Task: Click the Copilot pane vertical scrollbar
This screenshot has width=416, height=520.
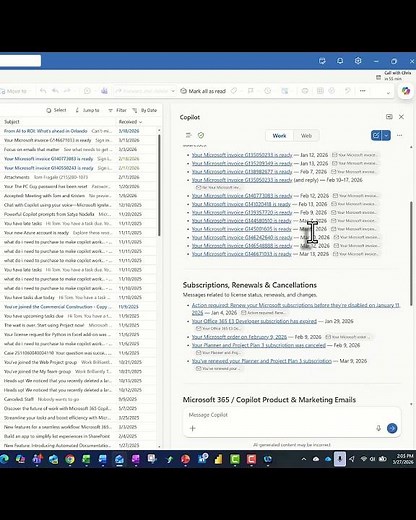Action: [x=411, y=253]
